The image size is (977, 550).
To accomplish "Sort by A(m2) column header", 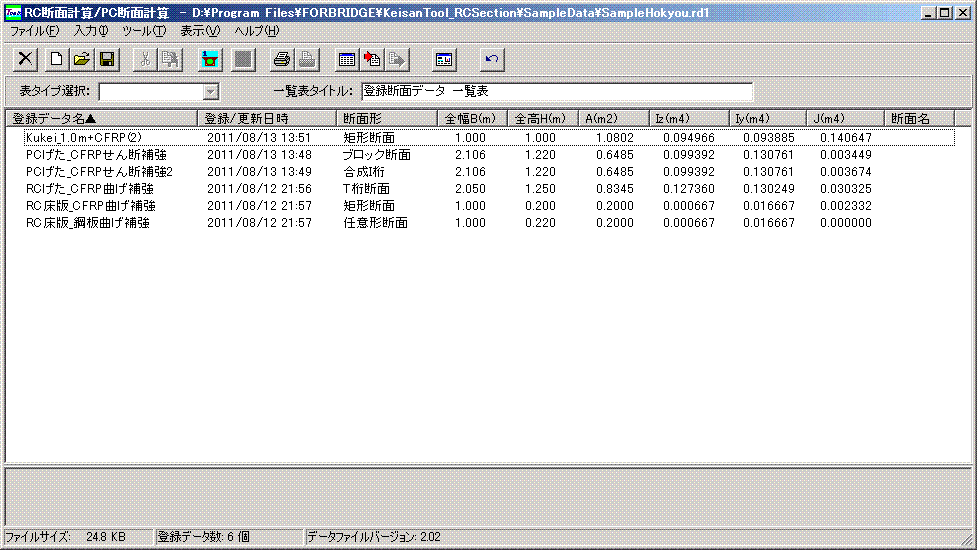I will [x=613, y=118].
